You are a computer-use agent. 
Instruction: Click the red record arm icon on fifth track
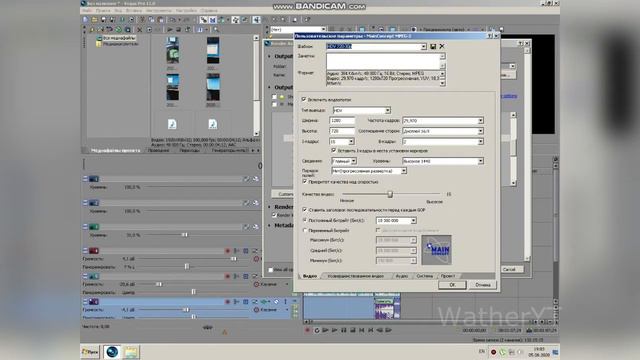click(228, 276)
